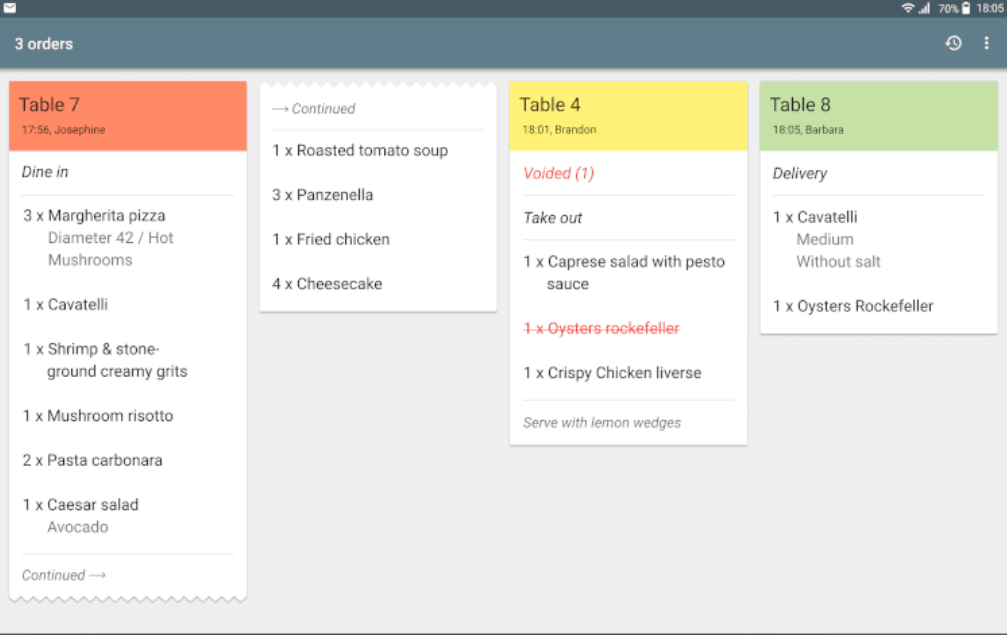Complete the Table 8 delivery order
The width and height of the screenshot is (1007, 635).
[x=878, y=113]
